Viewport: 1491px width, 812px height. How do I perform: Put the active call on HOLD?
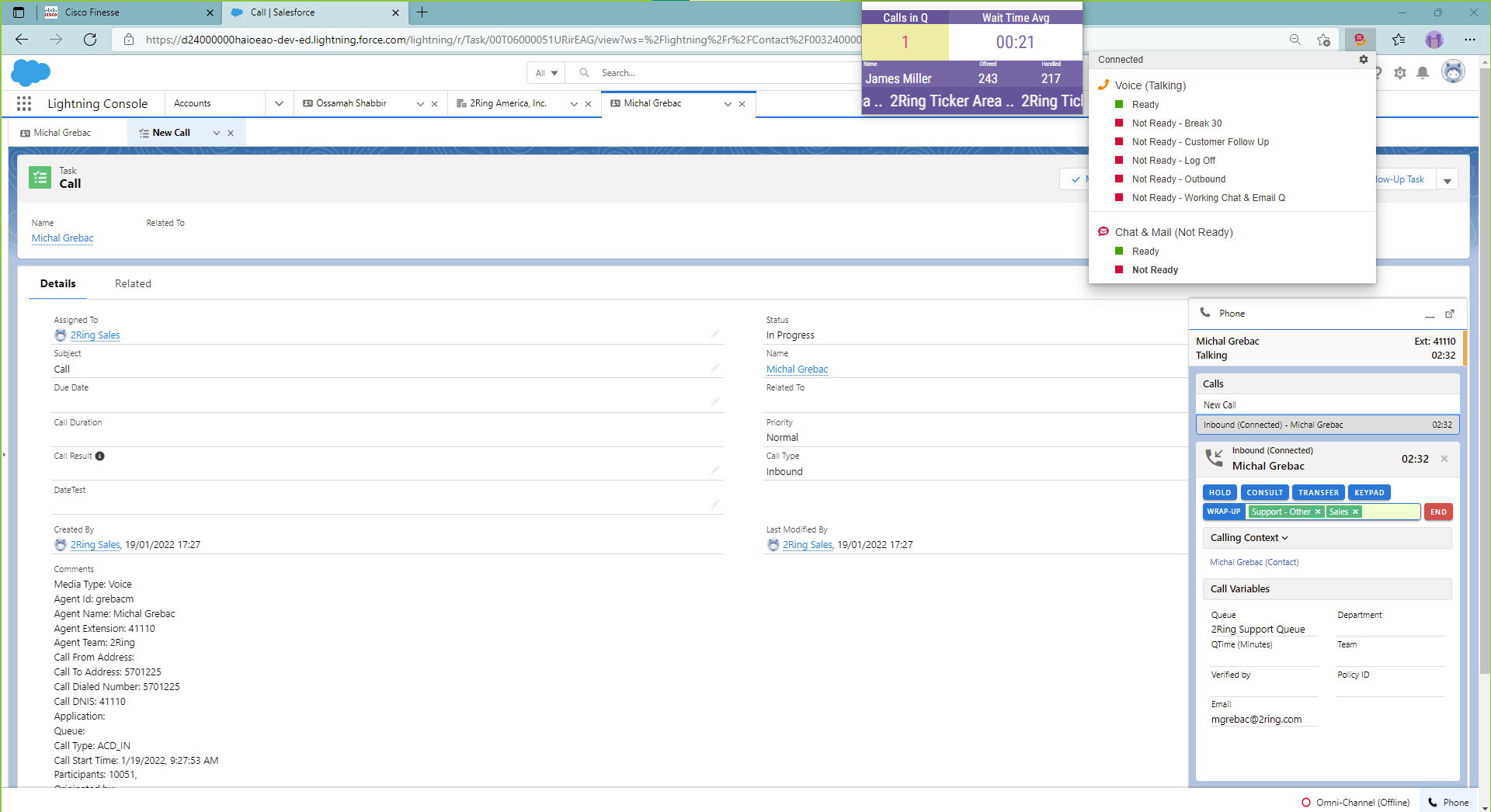(1219, 492)
